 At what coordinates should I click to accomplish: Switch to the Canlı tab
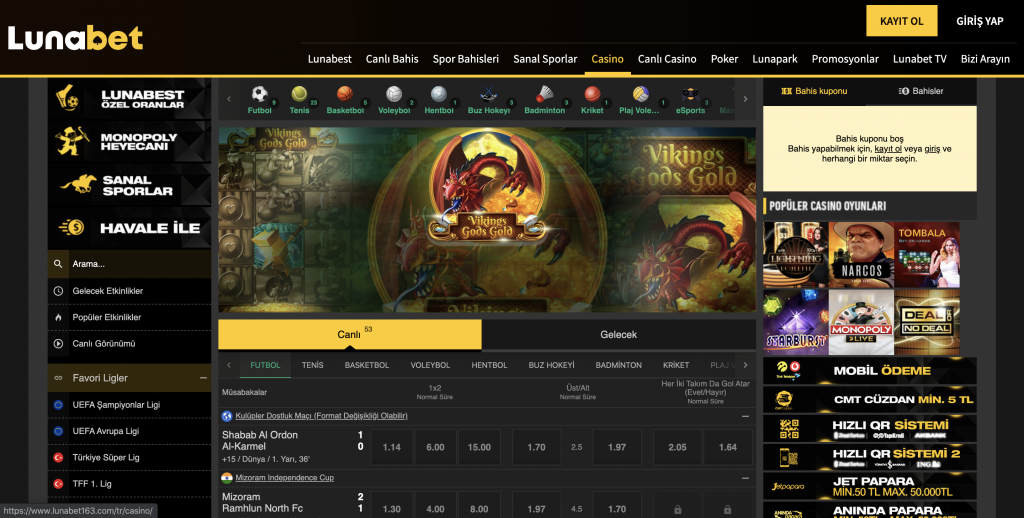(350, 334)
